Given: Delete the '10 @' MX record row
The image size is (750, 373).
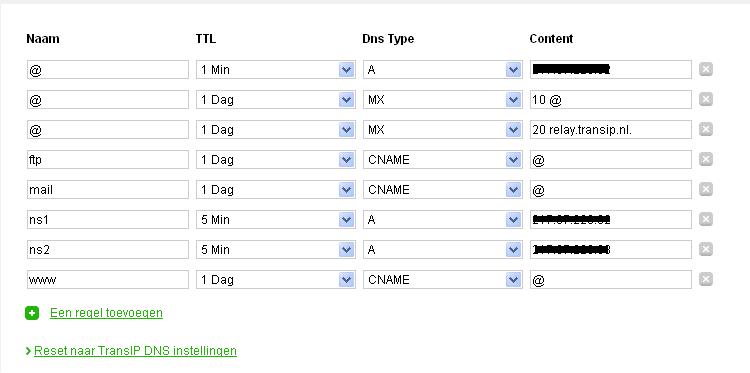Looking at the screenshot, I should point(706,99).
